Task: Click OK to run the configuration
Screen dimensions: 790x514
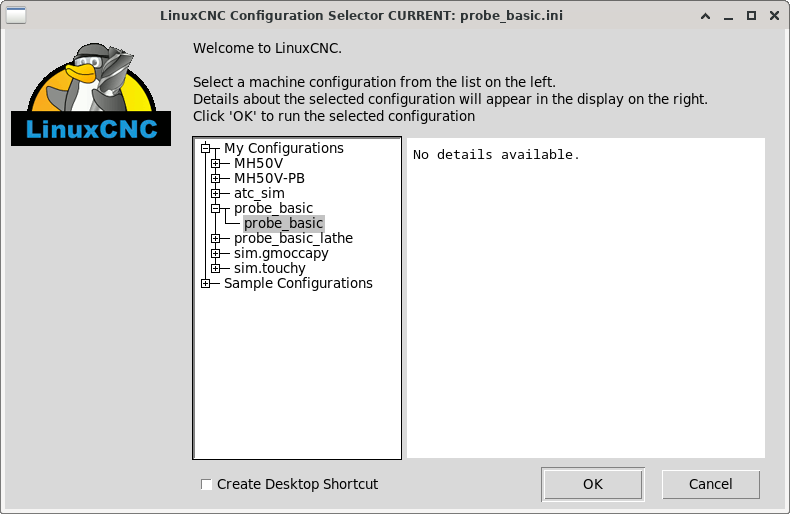Action: tap(592, 484)
